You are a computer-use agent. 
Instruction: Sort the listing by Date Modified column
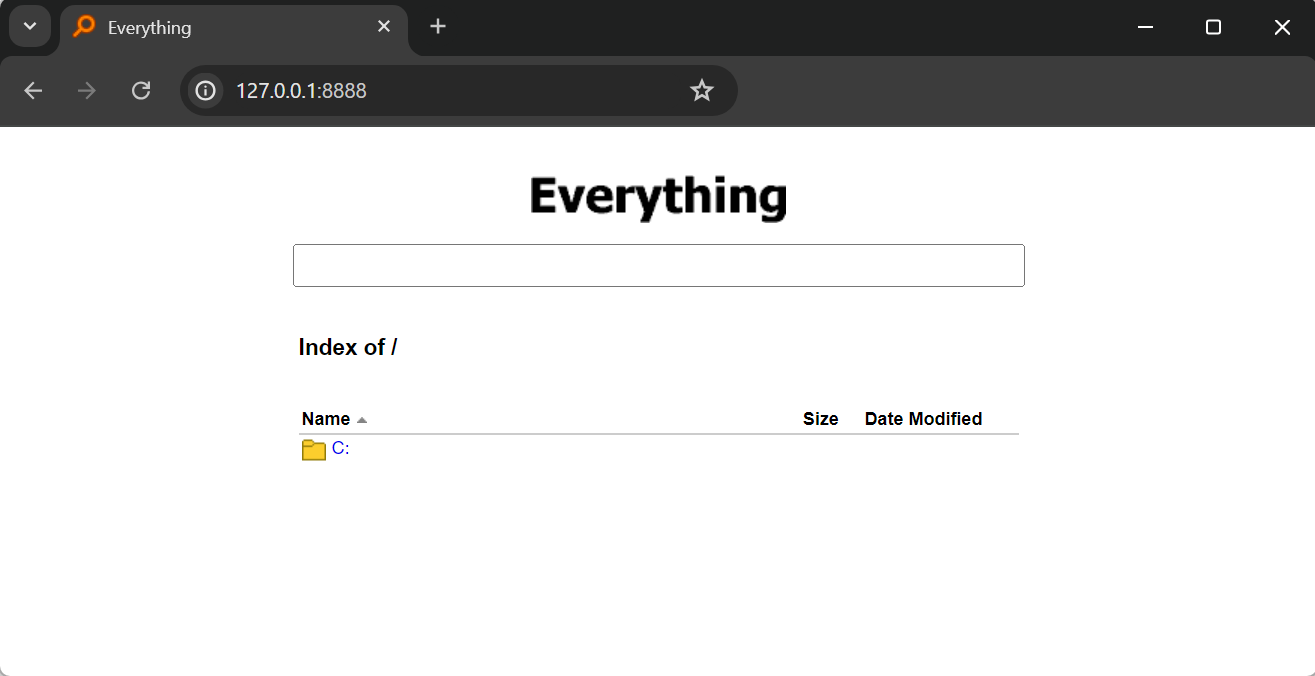[x=923, y=419]
